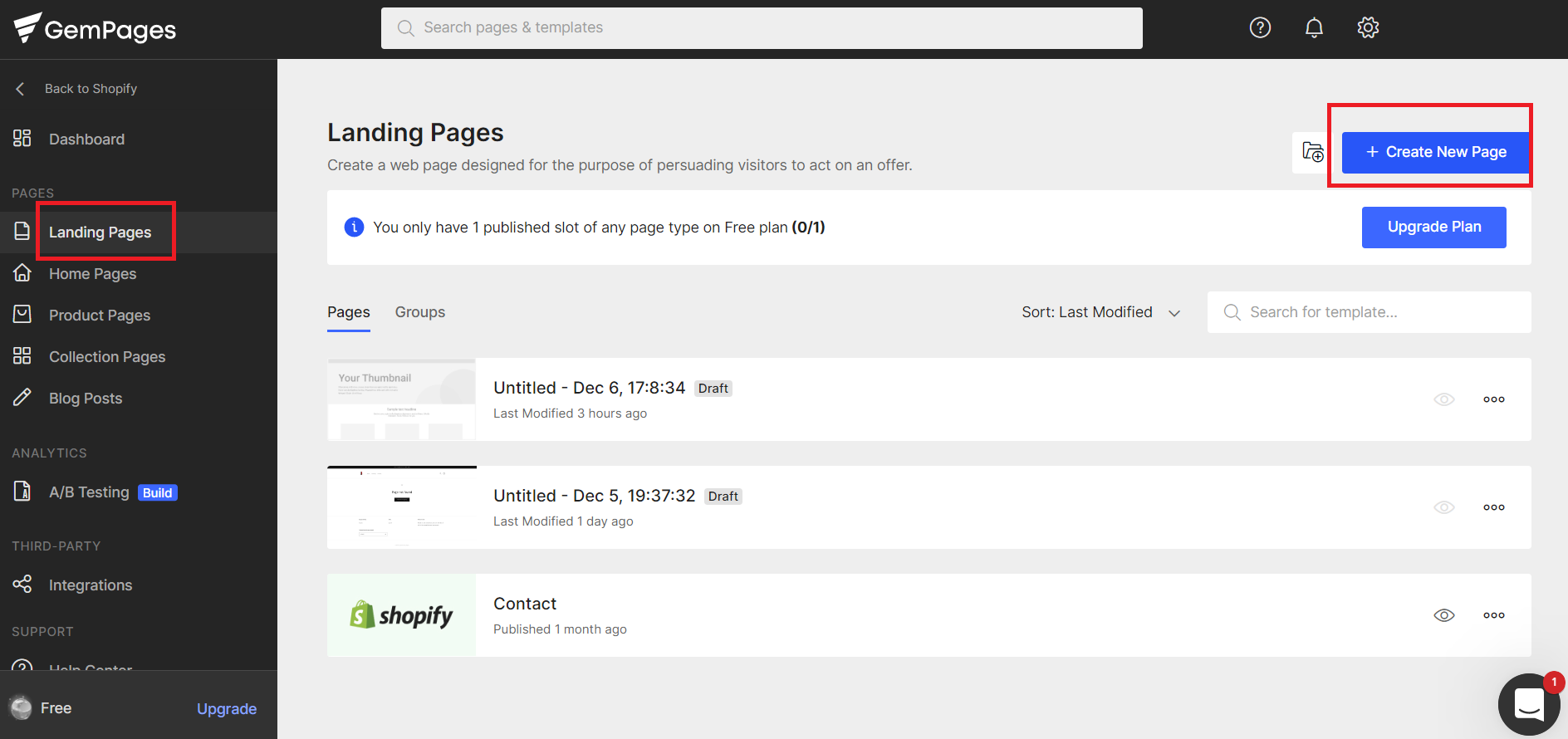Click 'Last Modified 1 day ago' text

[563, 521]
